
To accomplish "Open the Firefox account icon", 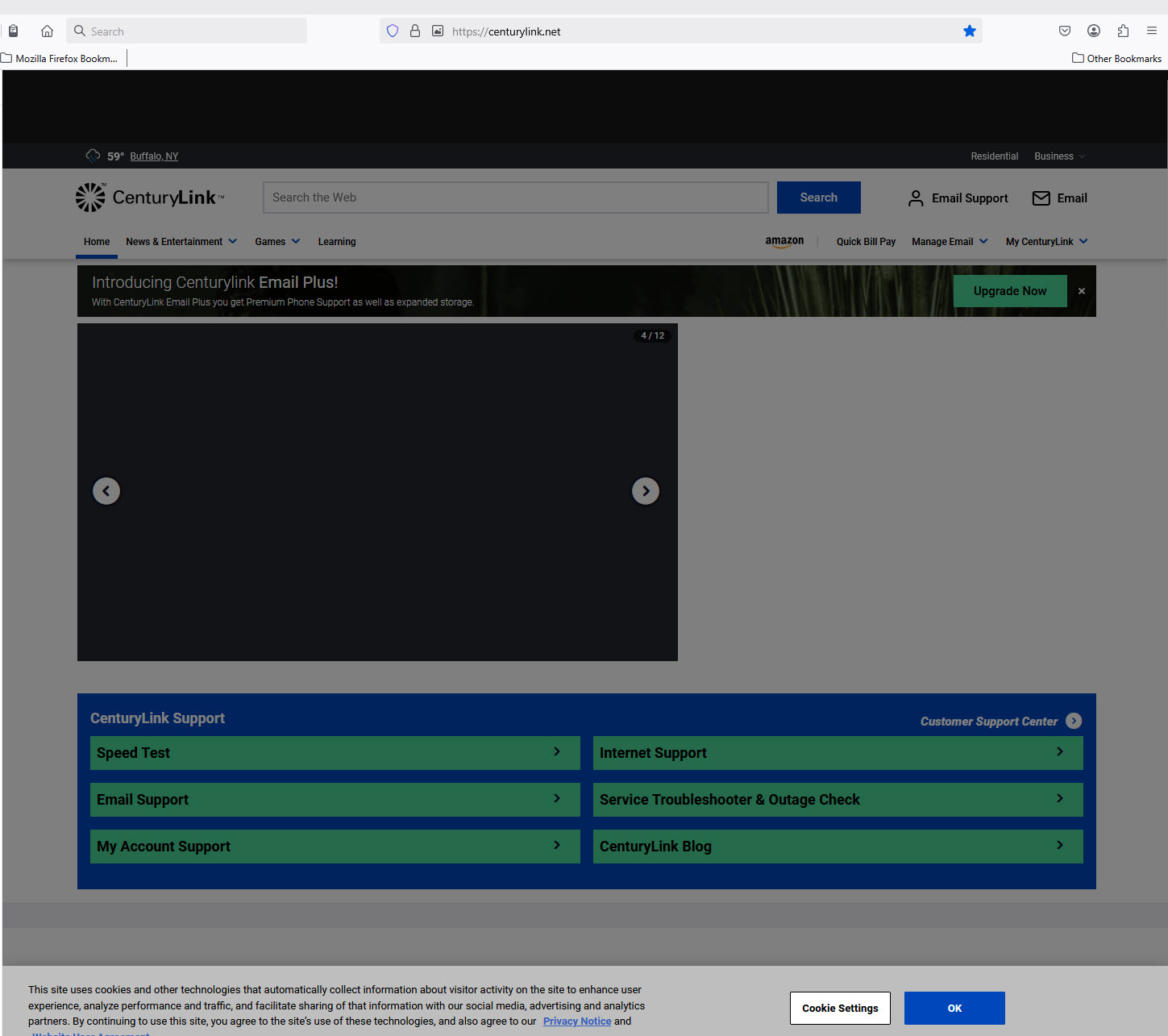I will (1094, 31).
